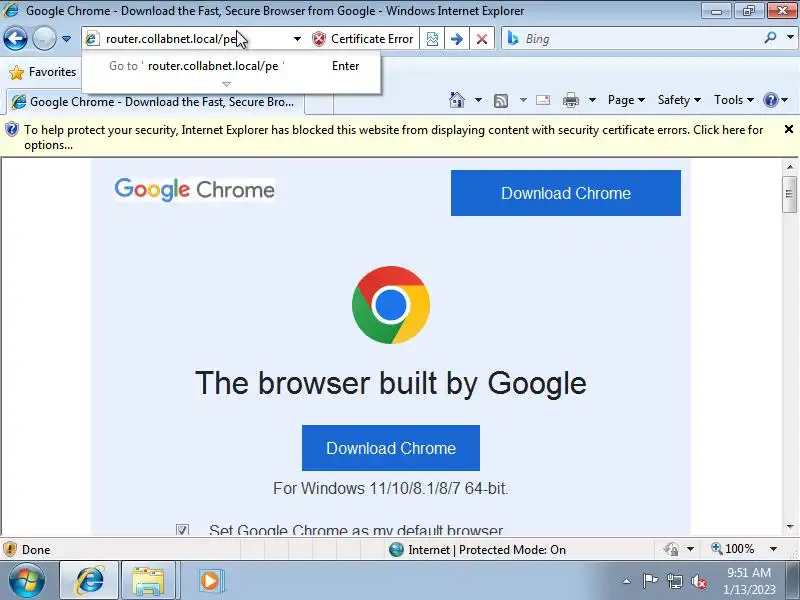
Task: Click the Home toolbar icon
Action: pos(457,100)
